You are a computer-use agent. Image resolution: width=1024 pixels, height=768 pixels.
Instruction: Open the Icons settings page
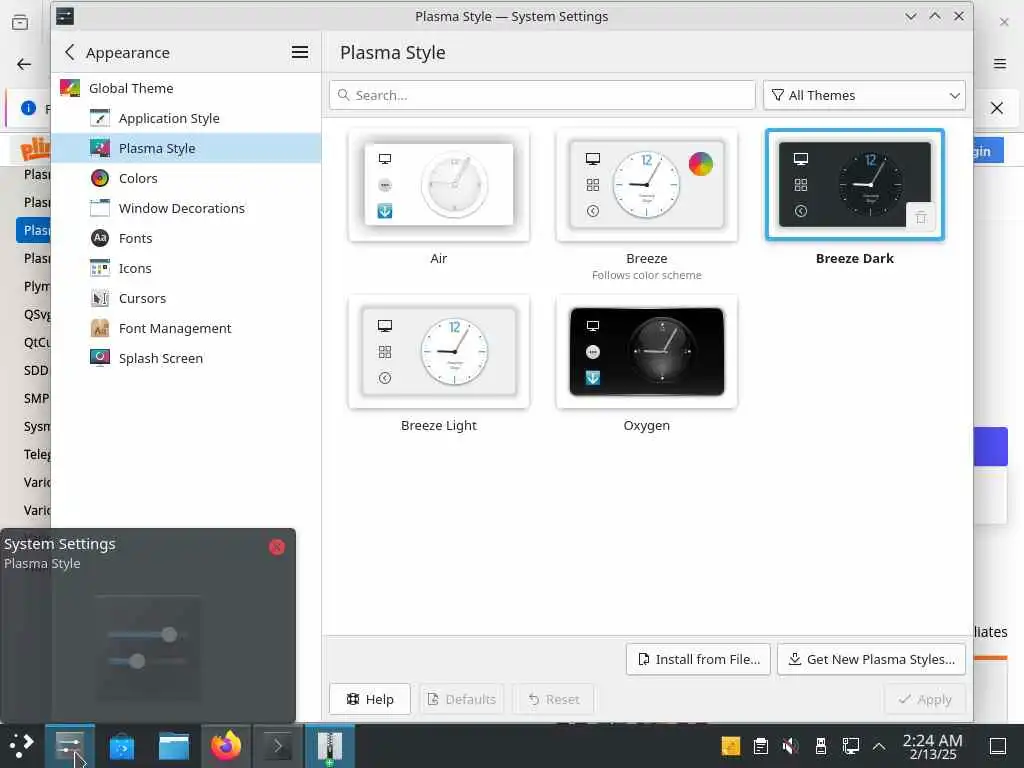tap(185, 268)
